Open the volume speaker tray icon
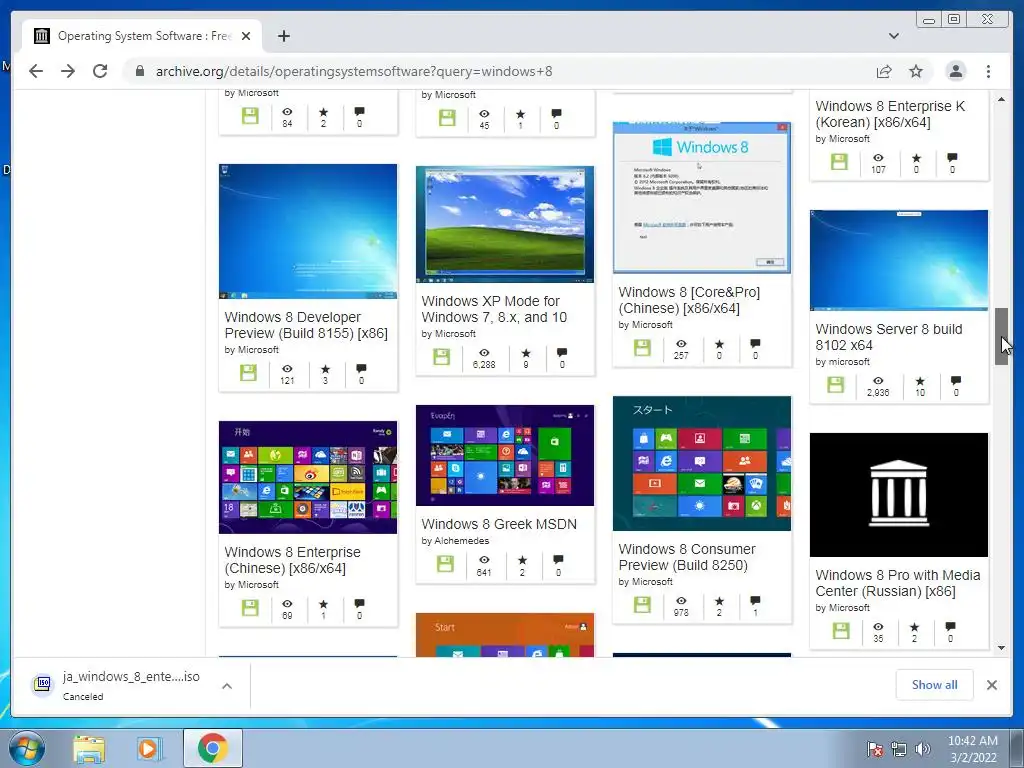This screenshot has width=1024, height=768. point(922,749)
